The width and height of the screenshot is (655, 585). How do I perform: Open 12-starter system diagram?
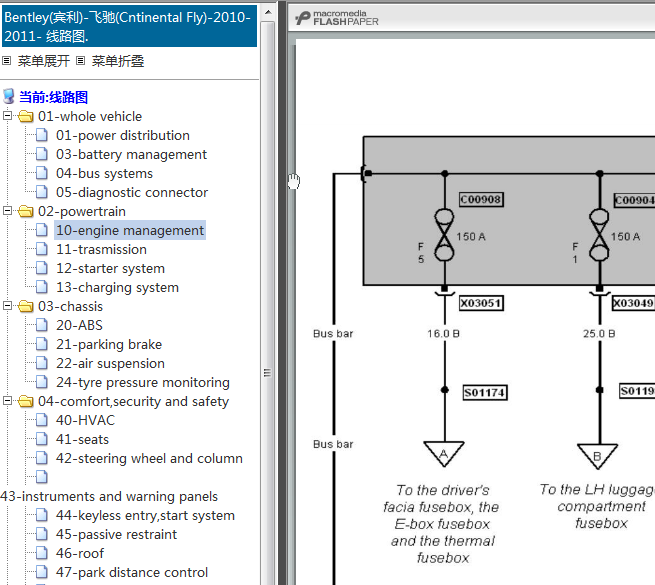[110, 268]
